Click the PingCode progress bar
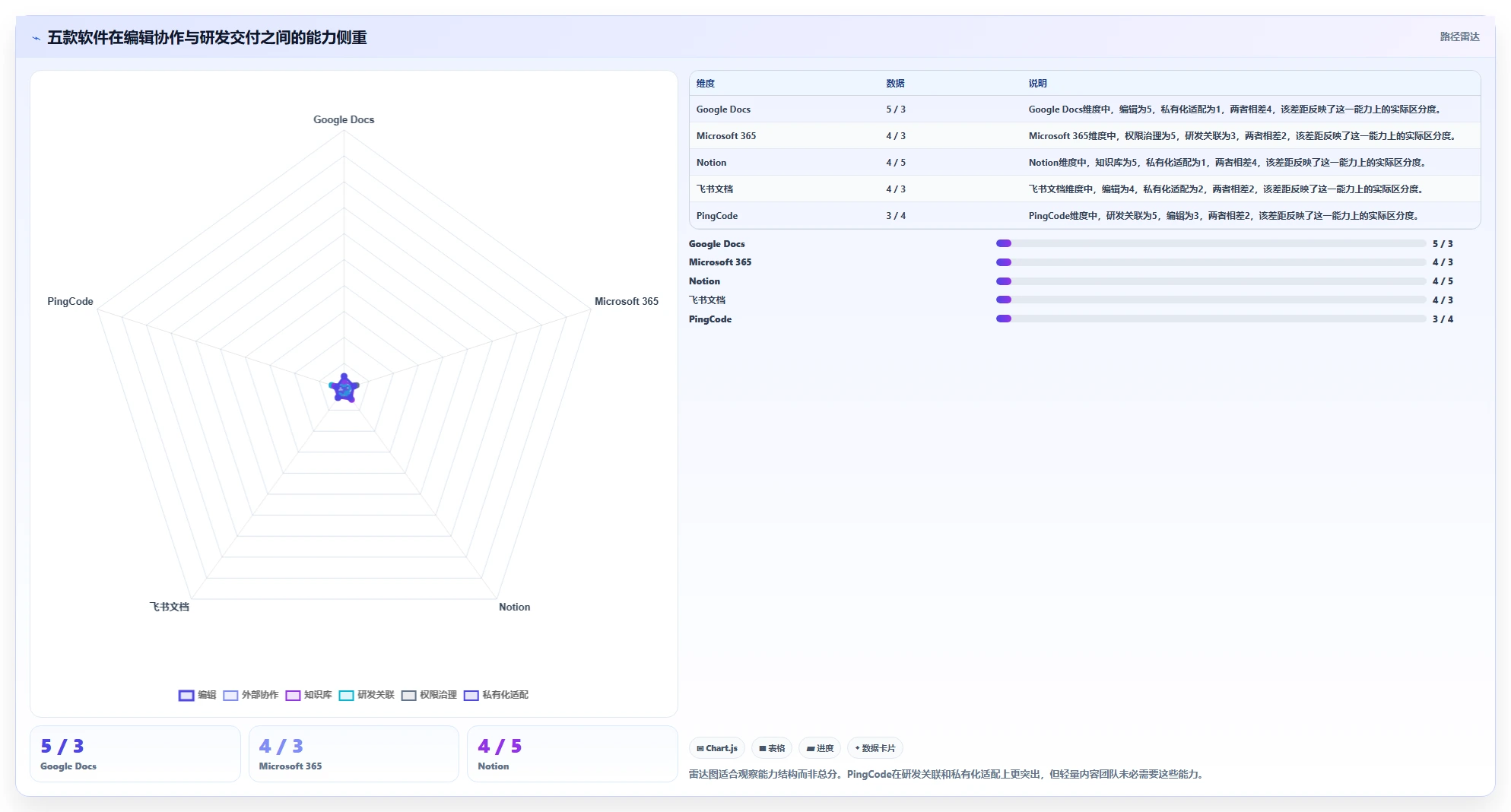1511x812 pixels. point(1211,319)
